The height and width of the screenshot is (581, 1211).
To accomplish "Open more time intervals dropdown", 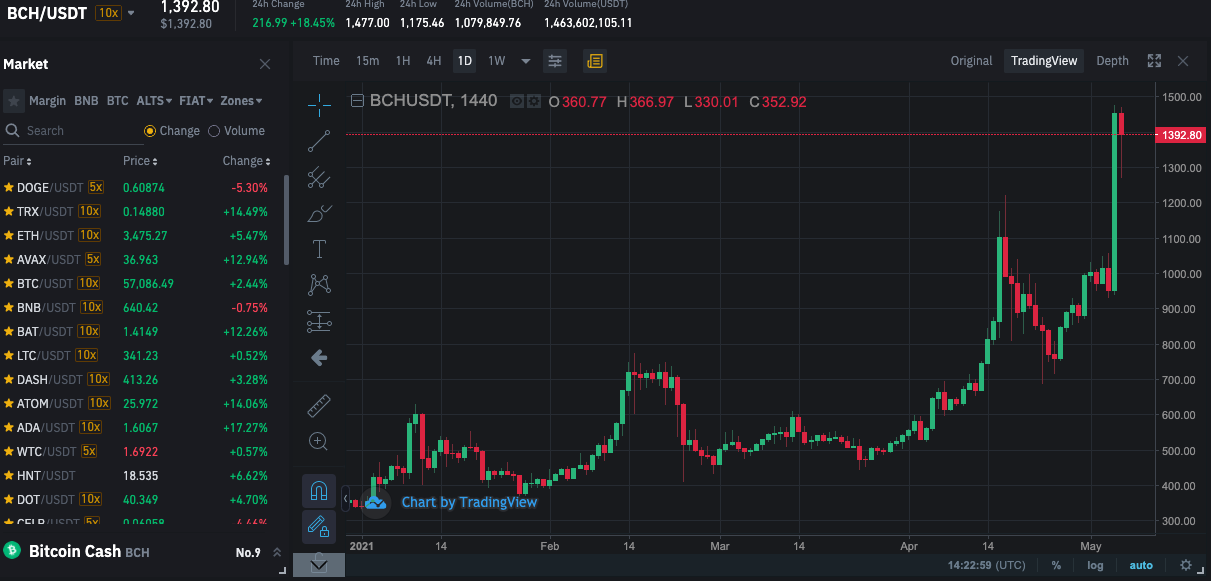I will (x=526, y=61).
